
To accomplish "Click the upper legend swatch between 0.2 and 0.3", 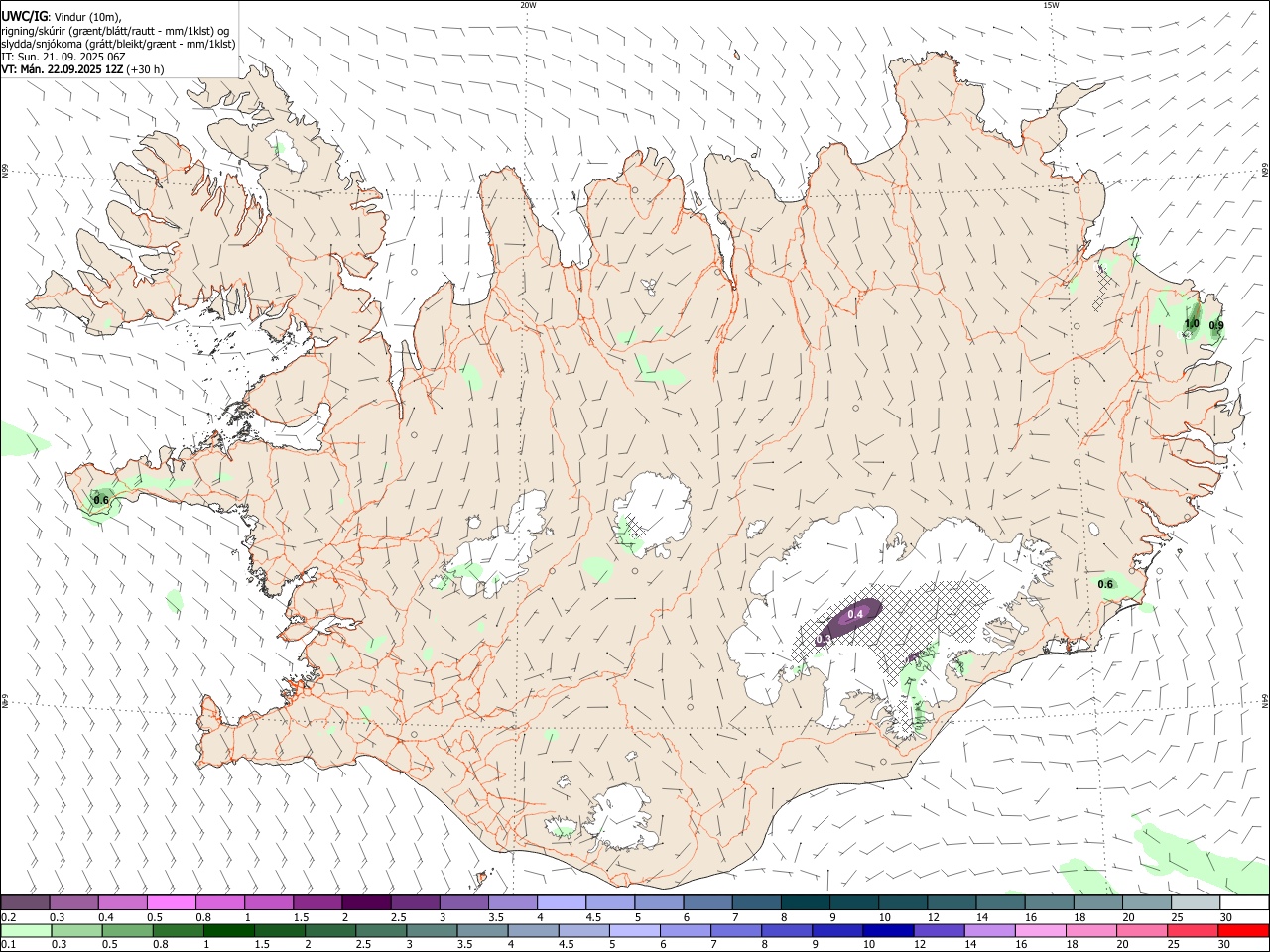I will pyautogui.click(x=26, y=903).
